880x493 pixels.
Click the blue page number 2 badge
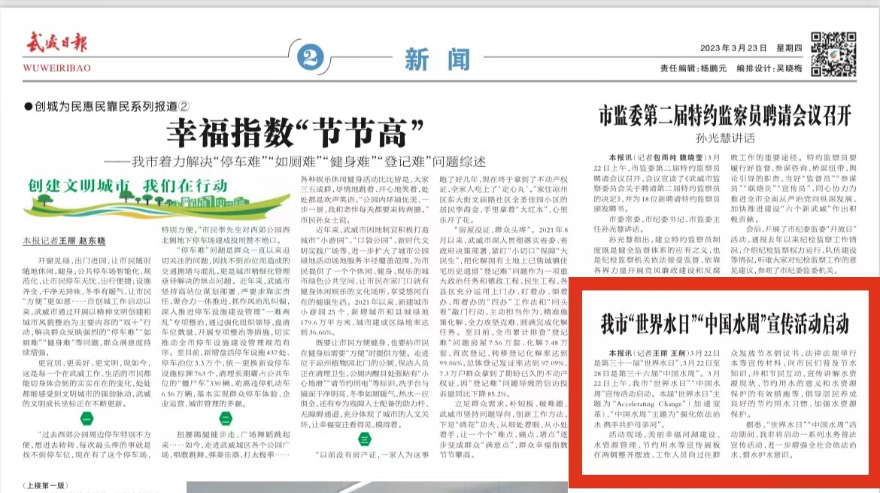[310, 57]
